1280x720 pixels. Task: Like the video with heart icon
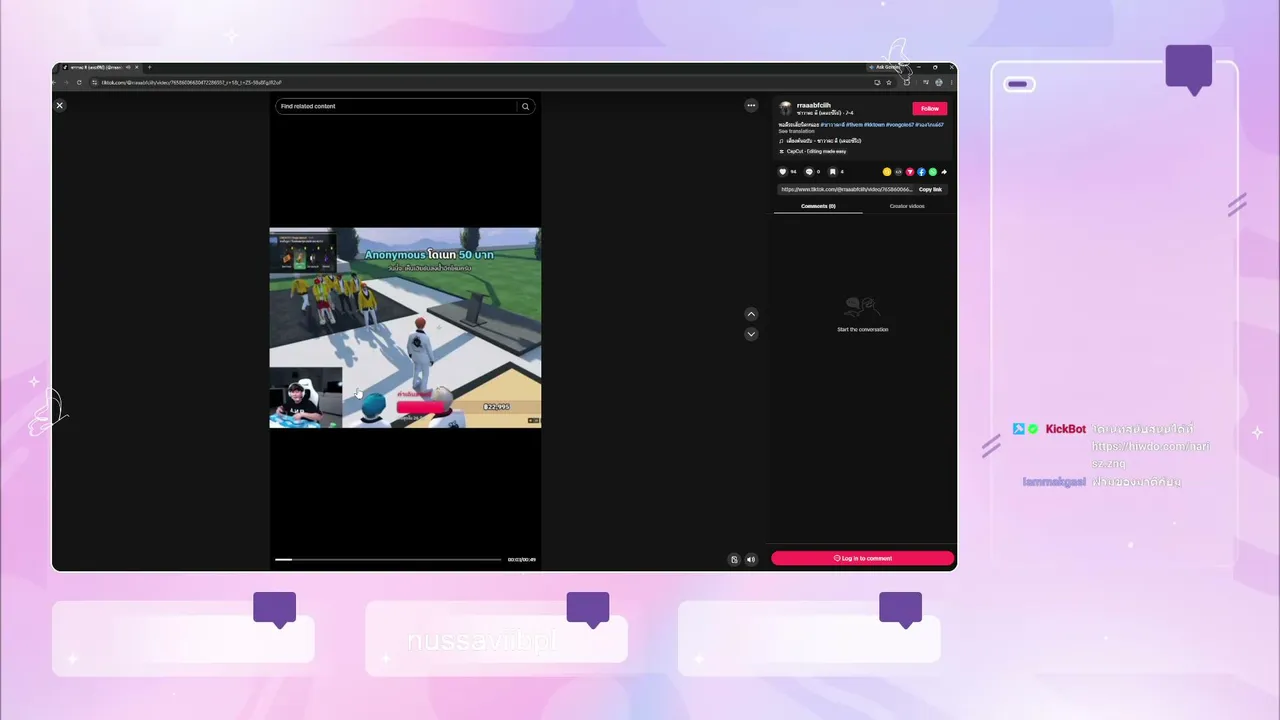tap(783, 172)
